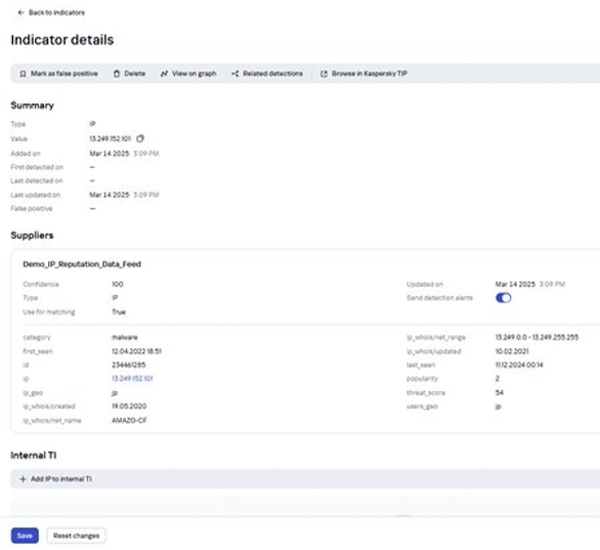This screenshot has height=550, width=600.
Task: Click the Save button
Action: [x=25, y=535]
